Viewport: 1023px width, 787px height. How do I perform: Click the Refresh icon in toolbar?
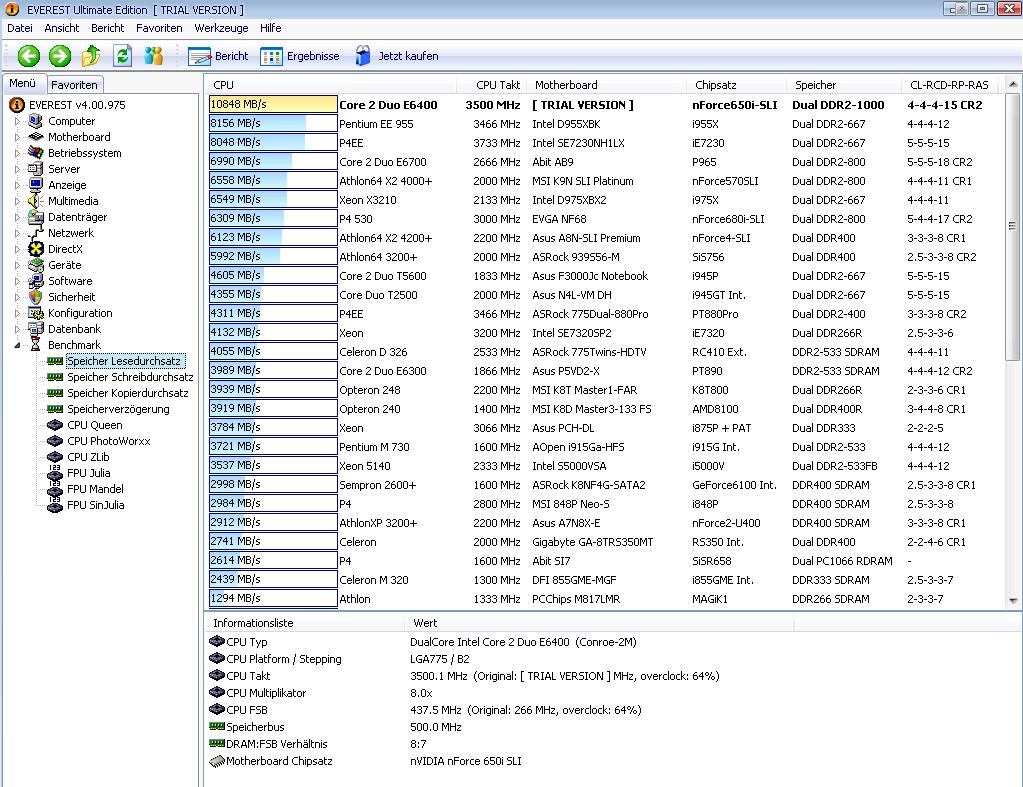click(x=122, y=56)
